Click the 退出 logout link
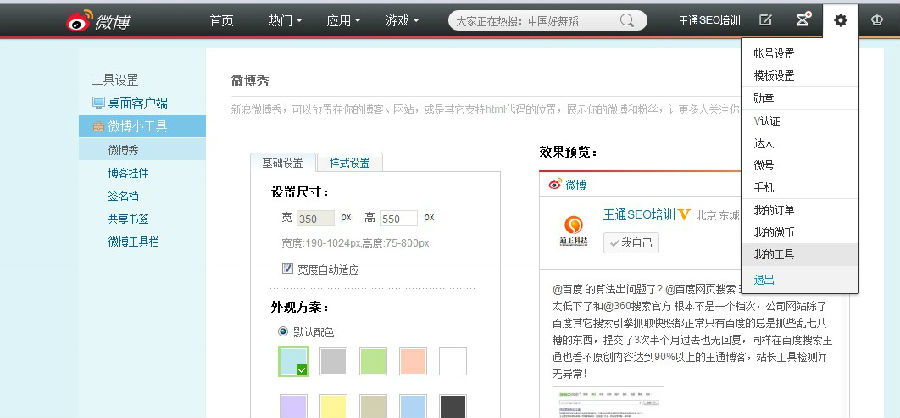The image size is (900, 418). 763,280
